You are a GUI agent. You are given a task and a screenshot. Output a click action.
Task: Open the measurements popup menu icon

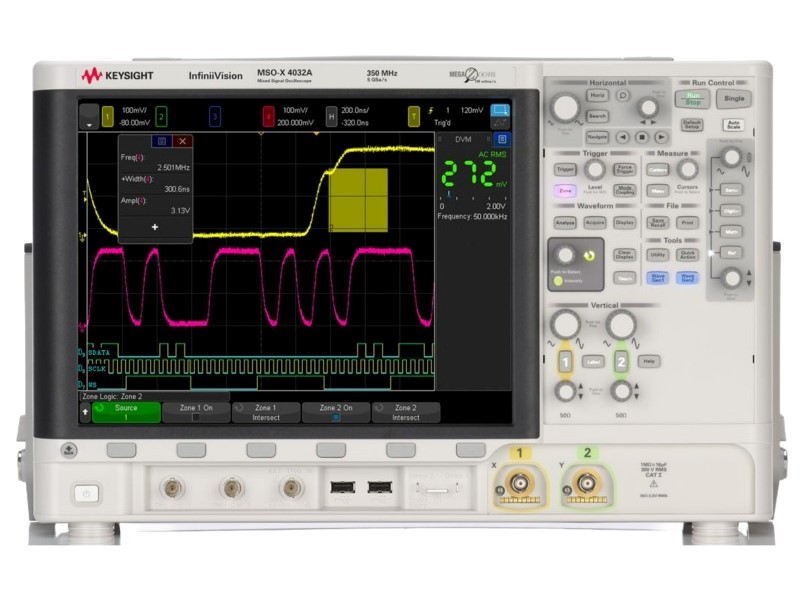point(160,141)
